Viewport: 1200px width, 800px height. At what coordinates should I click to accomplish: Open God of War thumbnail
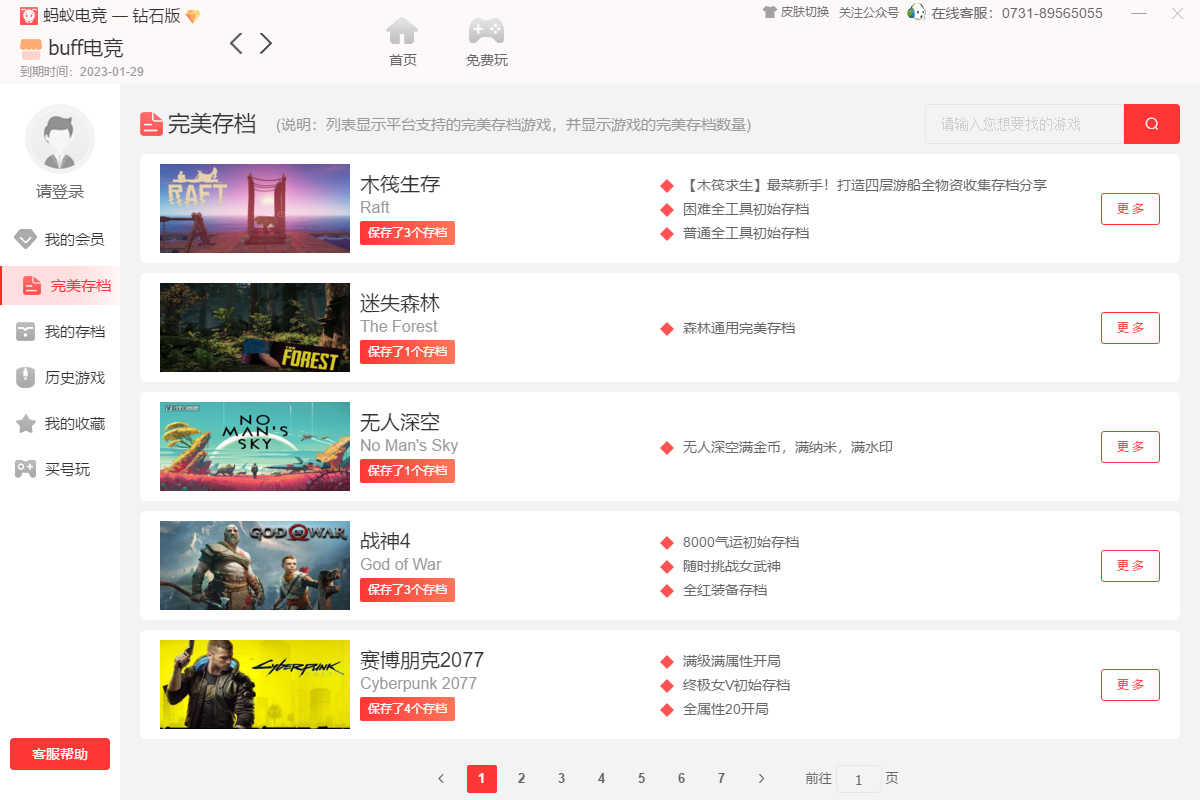255,565
